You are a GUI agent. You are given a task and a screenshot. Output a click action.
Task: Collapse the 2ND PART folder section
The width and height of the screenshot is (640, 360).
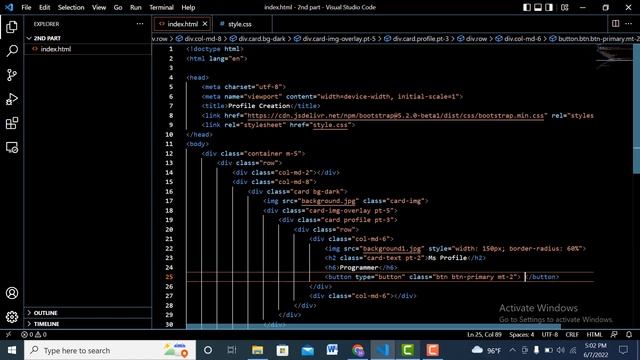tap(47, 38)
